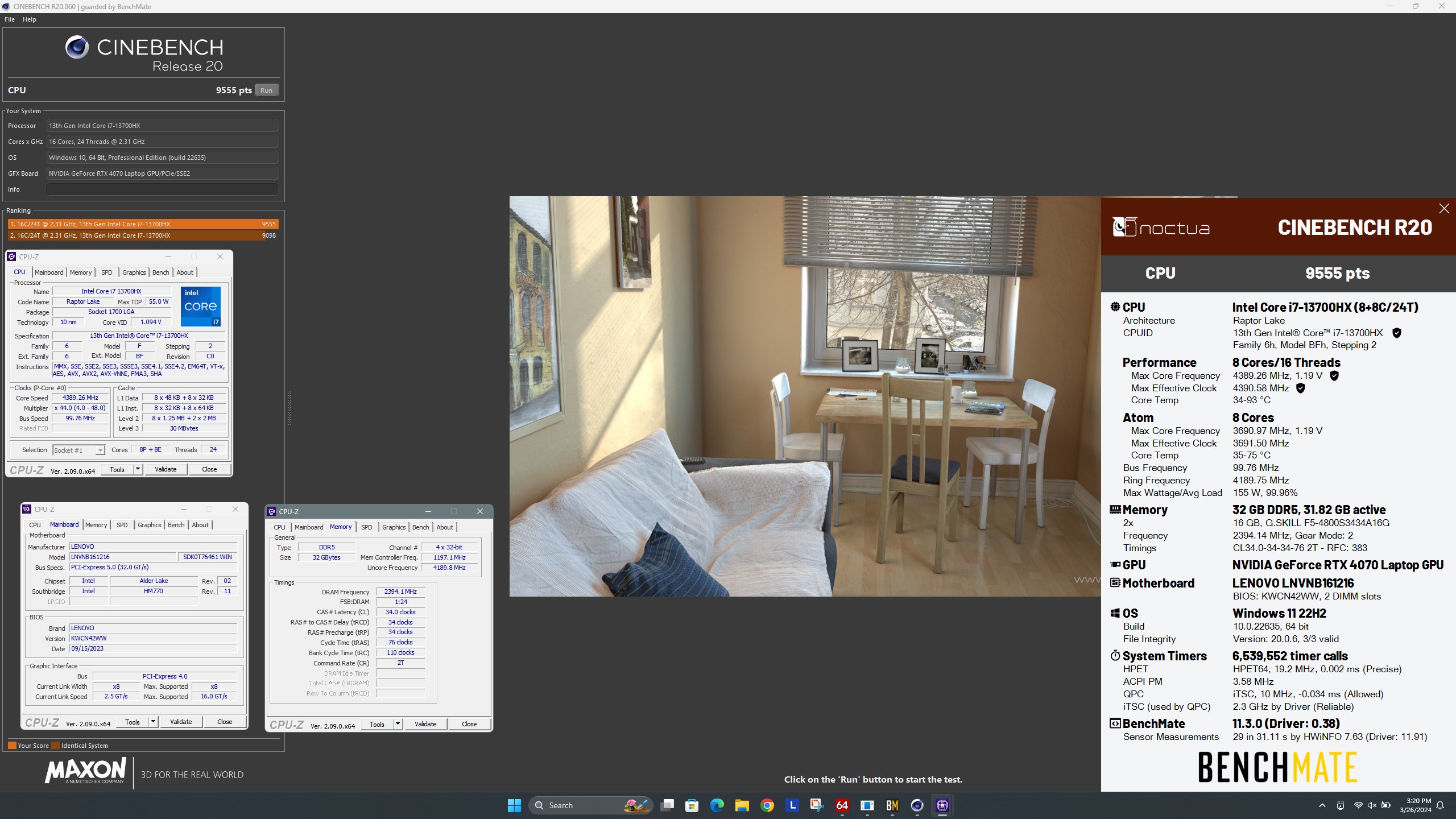Screen dimensions: 1456x819
Task: Expand Tools arrow in CPU-Z mainboard window
Action: pos(152,722)
